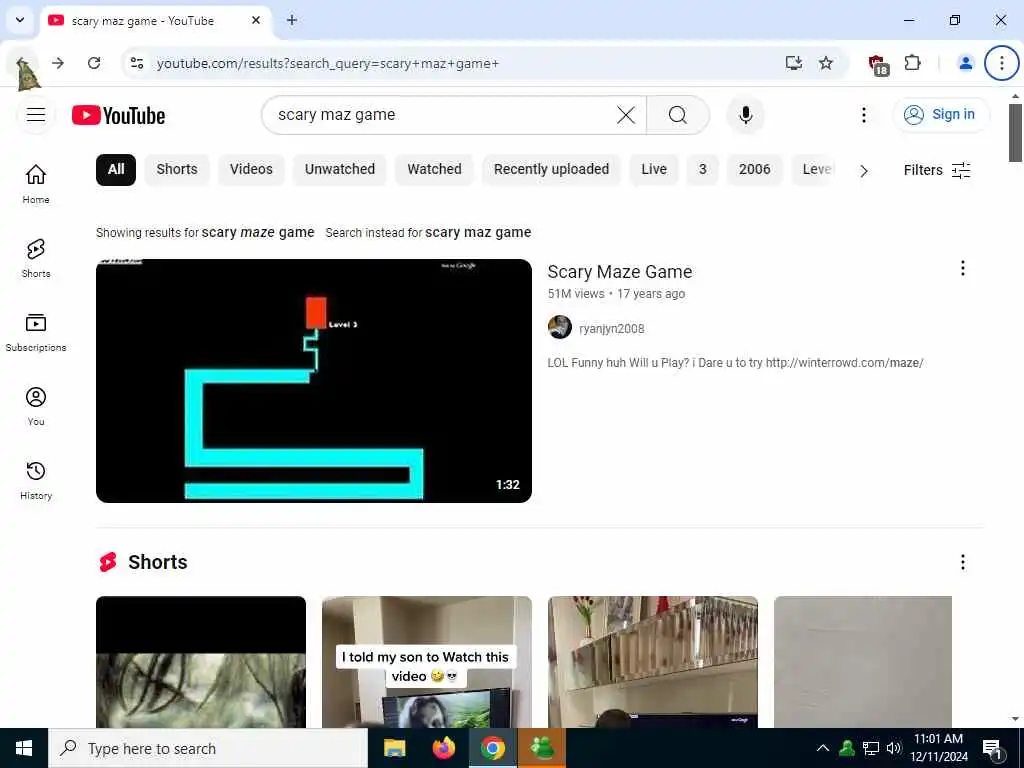Show hidden system tray icons
Viewport: 1024px width, 768px height.
click(x=823, y=748)
